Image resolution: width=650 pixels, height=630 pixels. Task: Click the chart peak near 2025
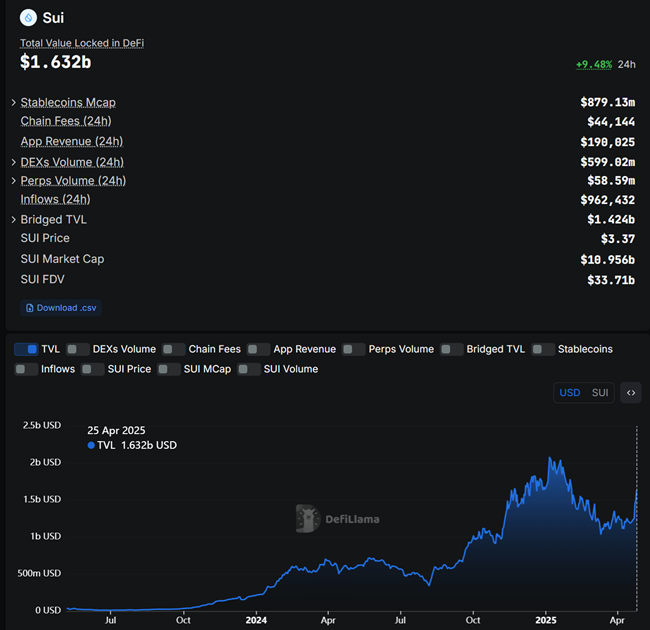(x=550, y=458)
